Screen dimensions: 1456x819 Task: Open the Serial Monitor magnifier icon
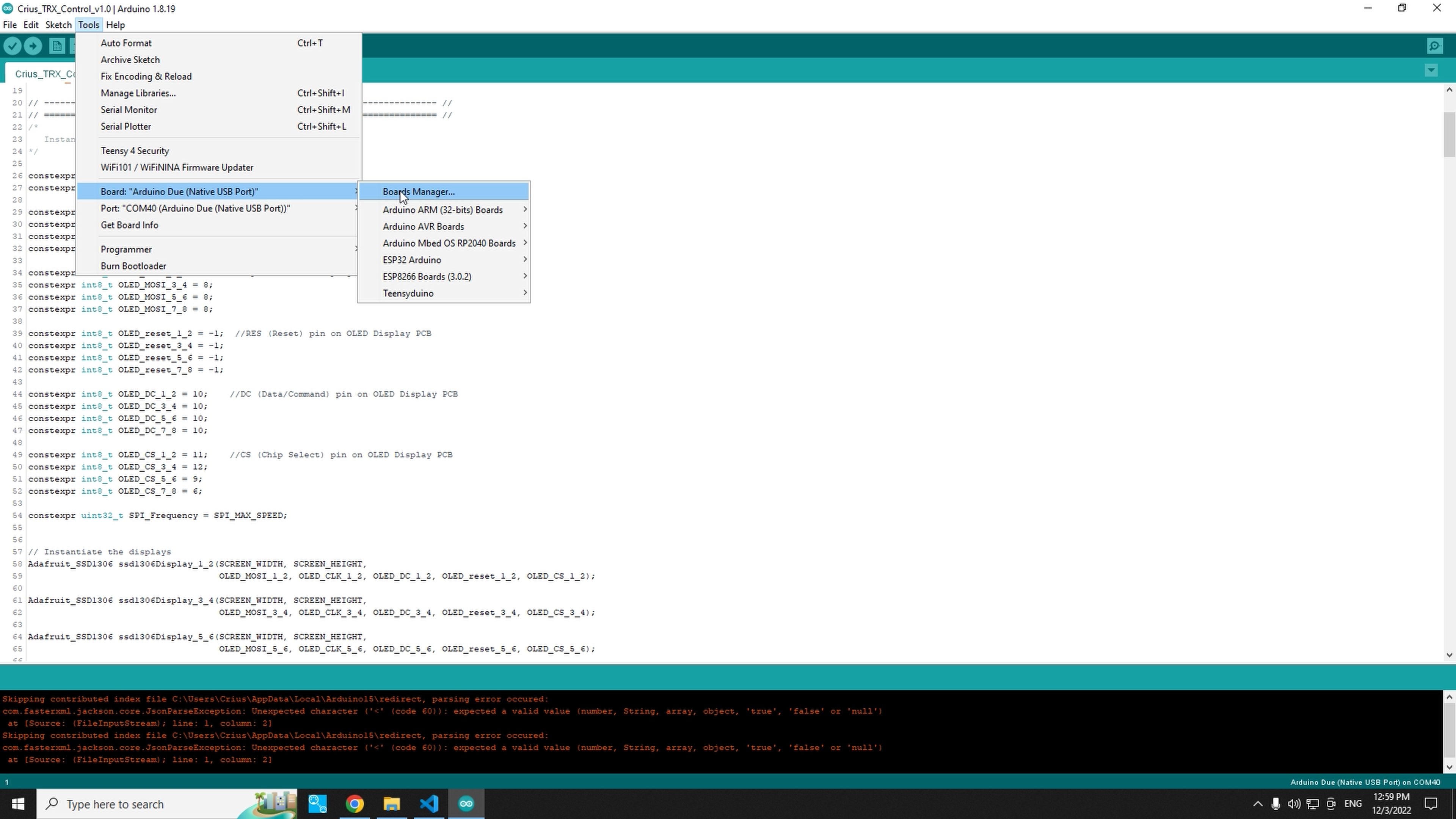tap(1435, 46)
